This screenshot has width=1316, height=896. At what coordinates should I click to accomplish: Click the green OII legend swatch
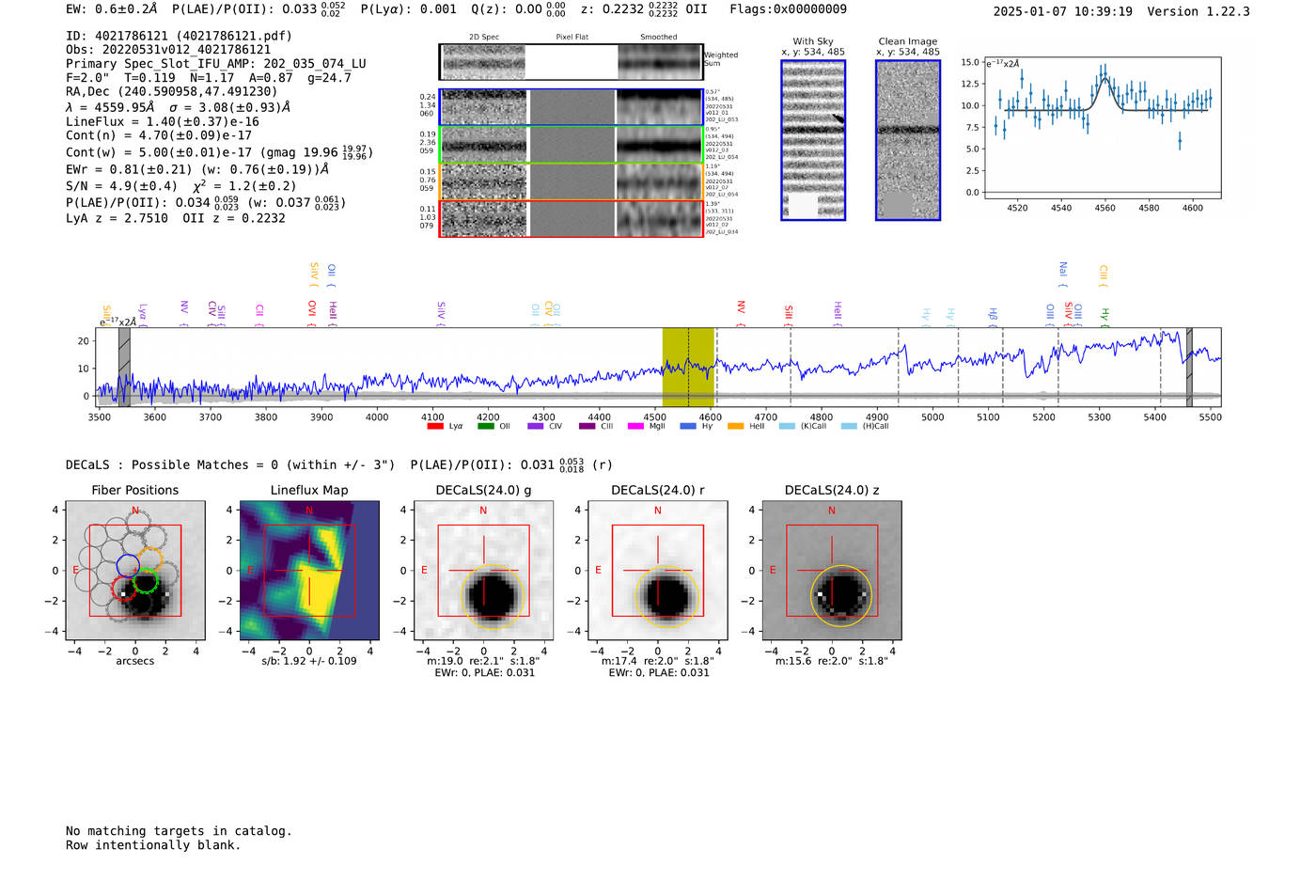486,427
